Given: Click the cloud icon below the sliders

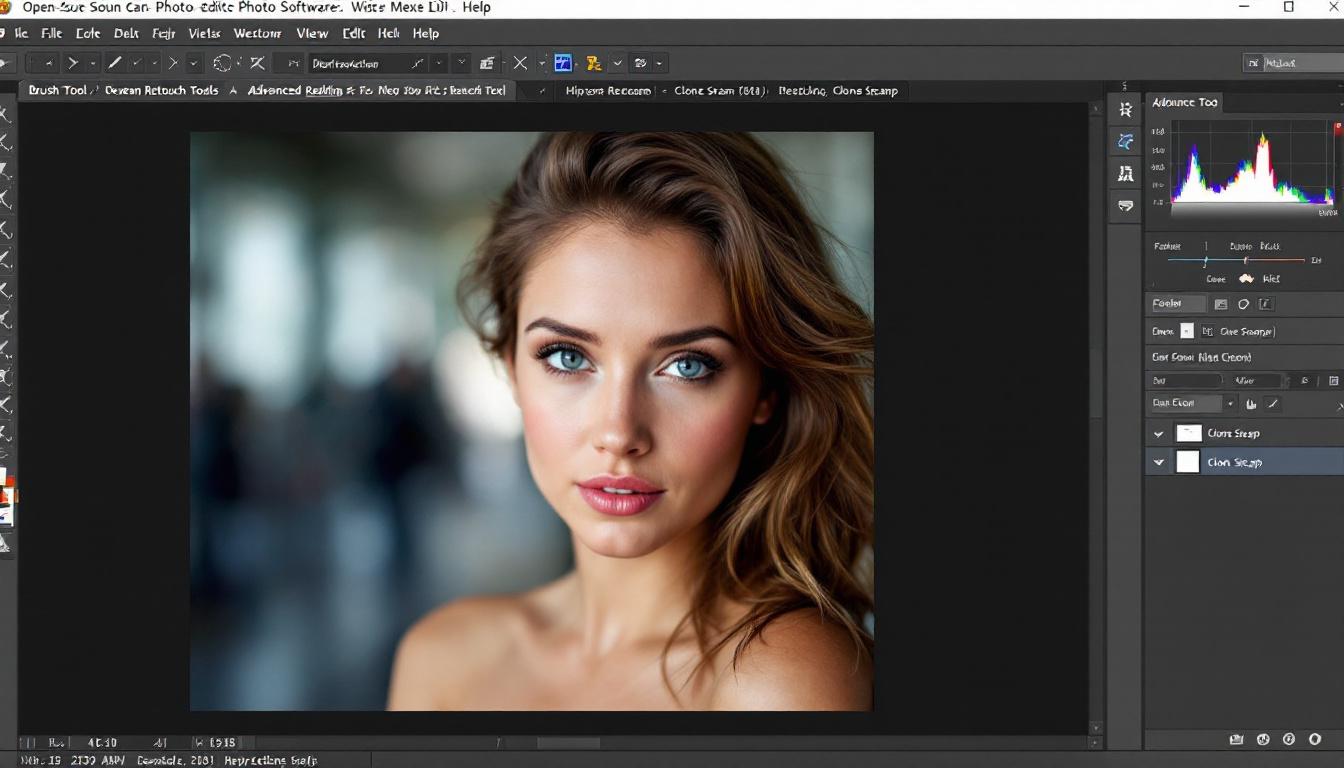Looking at the screenshot, I should coord(1246,279).
